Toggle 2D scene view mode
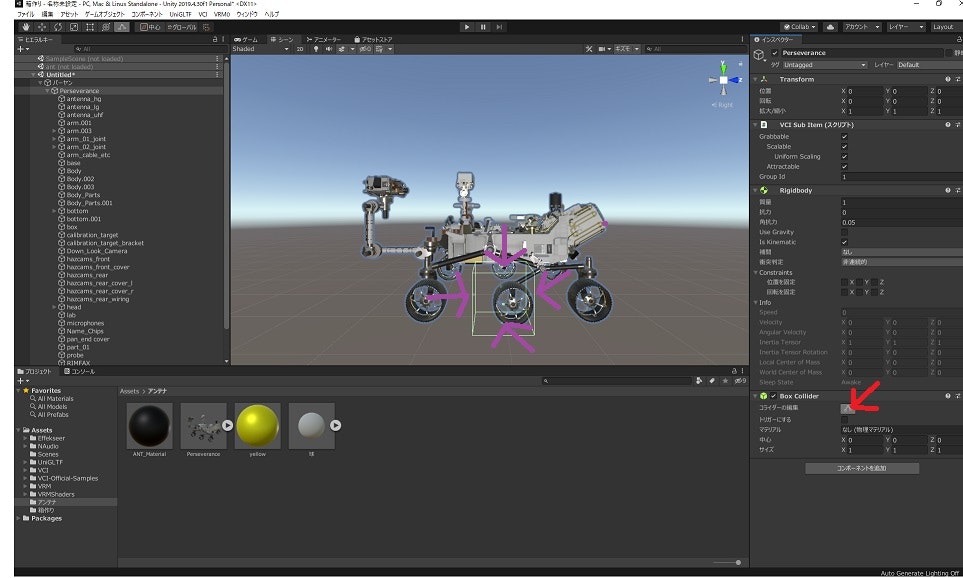963x578 pixels. coord(300,49)
